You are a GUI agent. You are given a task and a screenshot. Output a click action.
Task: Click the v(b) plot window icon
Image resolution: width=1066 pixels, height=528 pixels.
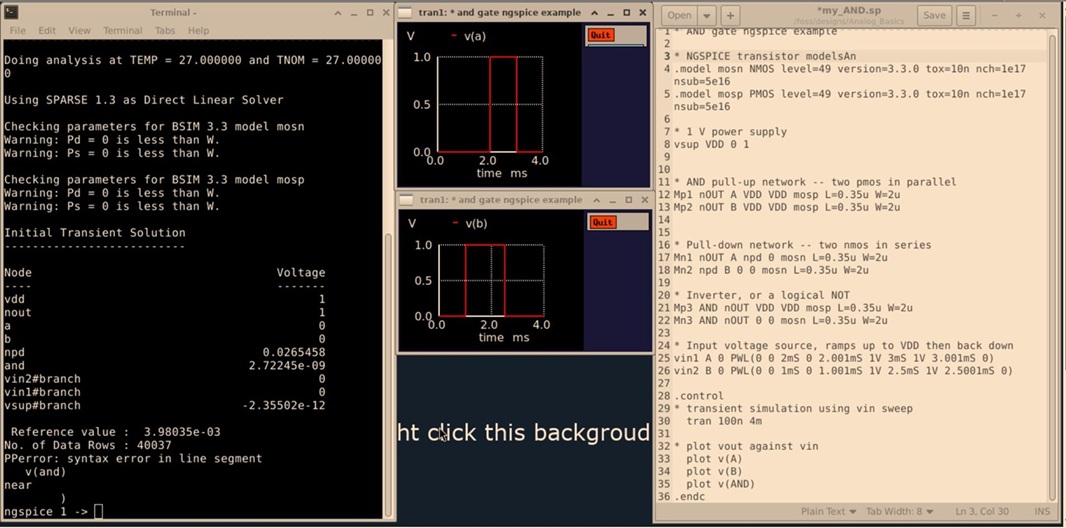(x=407, y=199)
